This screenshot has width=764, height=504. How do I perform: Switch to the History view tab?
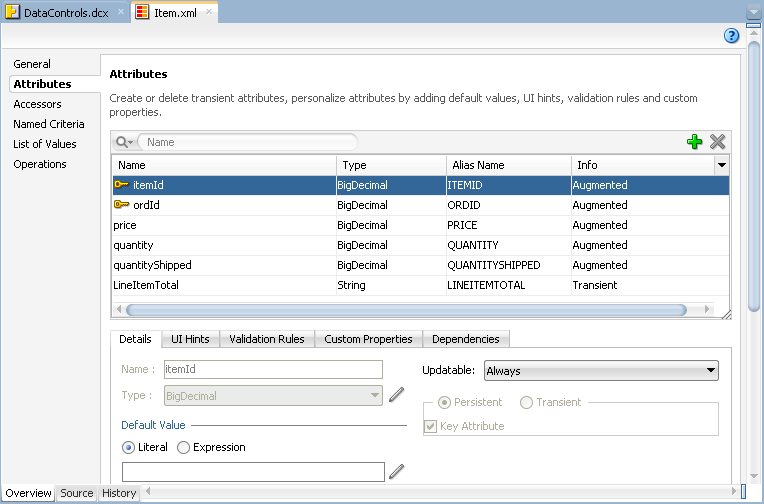click(x=119, y=493)
